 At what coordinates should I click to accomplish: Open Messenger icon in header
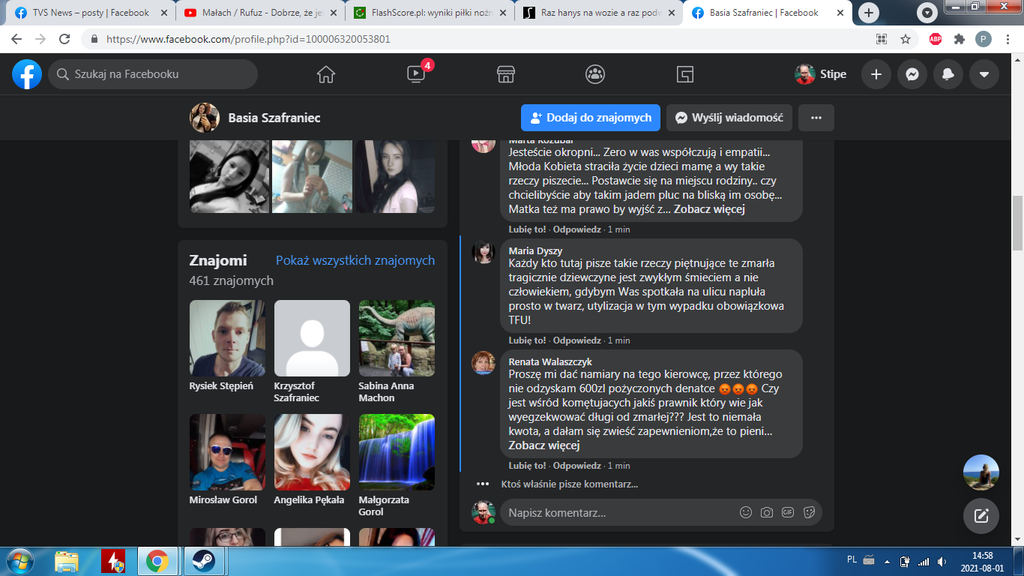[912, 74]
